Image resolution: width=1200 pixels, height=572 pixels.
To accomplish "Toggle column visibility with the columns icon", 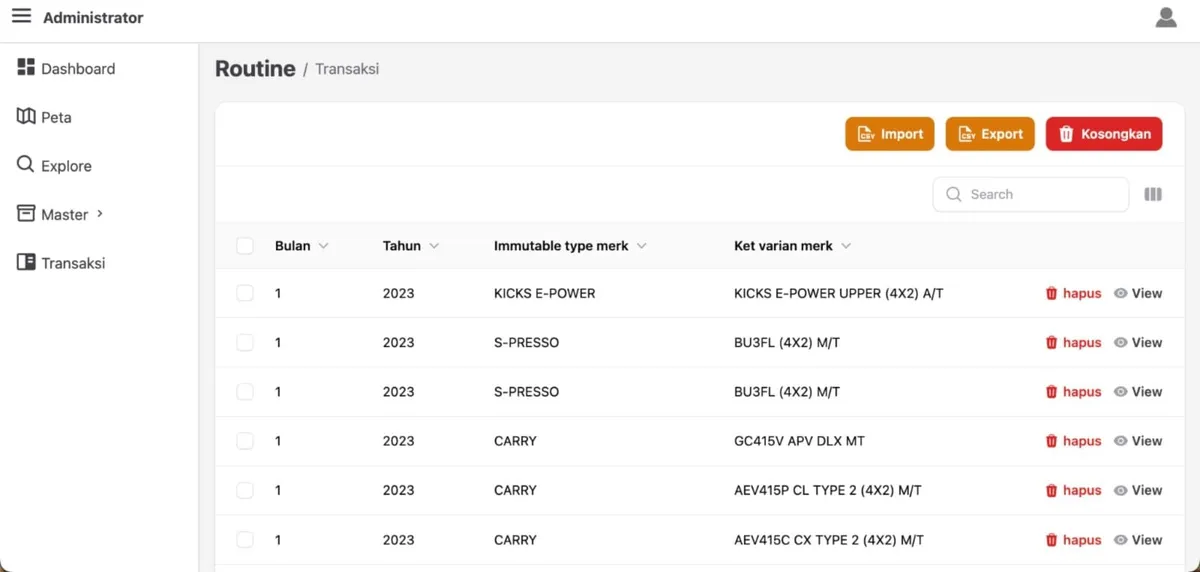I will (x=1153, y=194).
